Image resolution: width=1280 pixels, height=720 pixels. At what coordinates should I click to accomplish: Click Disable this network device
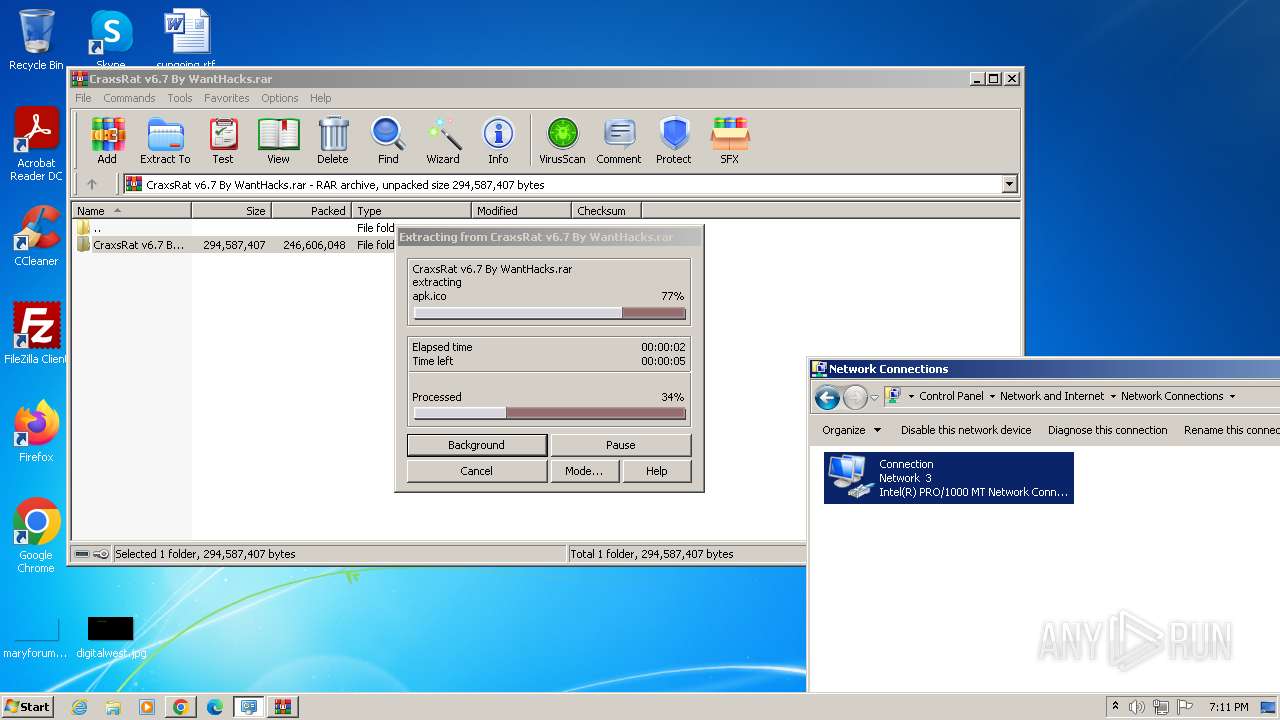(966, 430)
